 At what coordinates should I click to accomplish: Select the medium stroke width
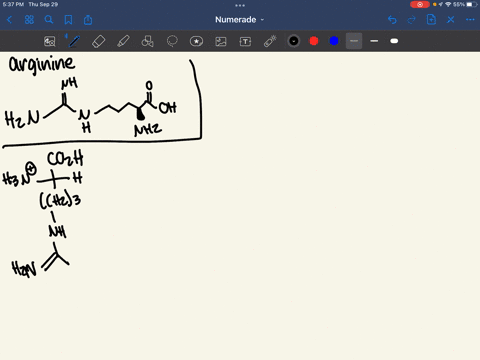374,41
